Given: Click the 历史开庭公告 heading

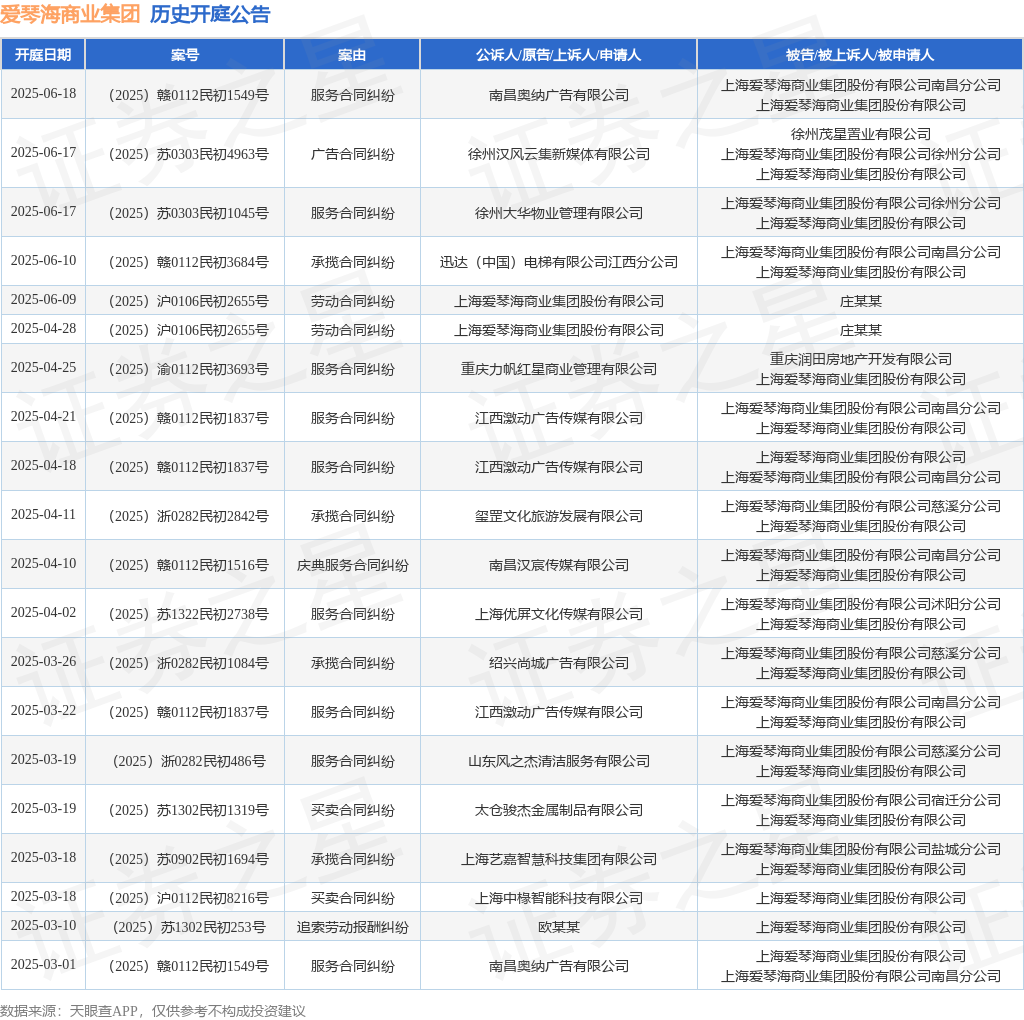Looking at the screenshot, I should click(x=210, y=14).
